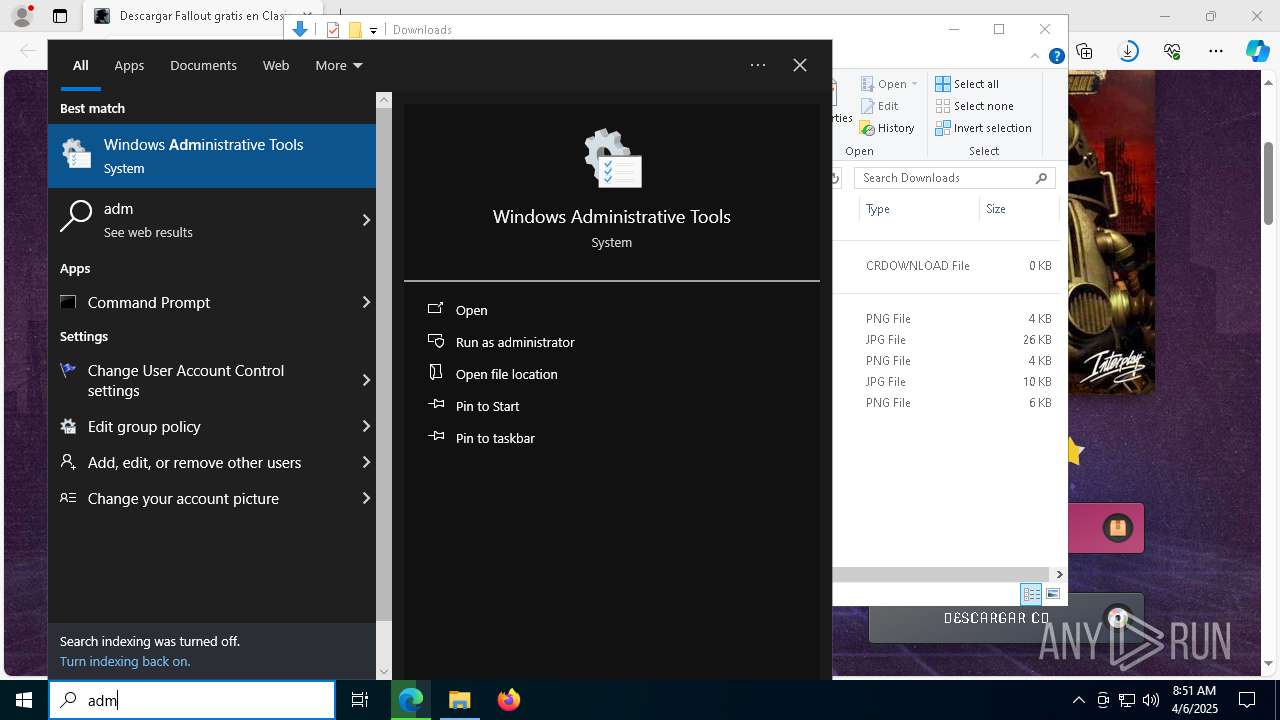1280x720 pixels.
Task: Show hidden system tray icons
Action: [x=1078, y=700]
